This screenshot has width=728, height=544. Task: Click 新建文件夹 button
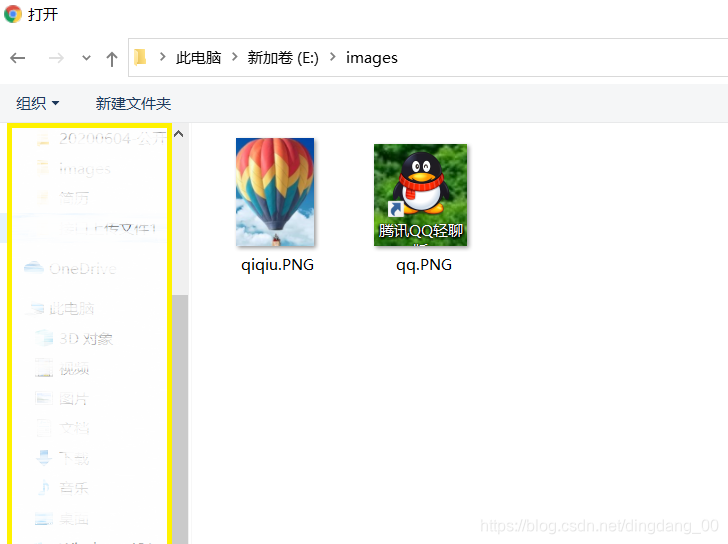[133, 103]
